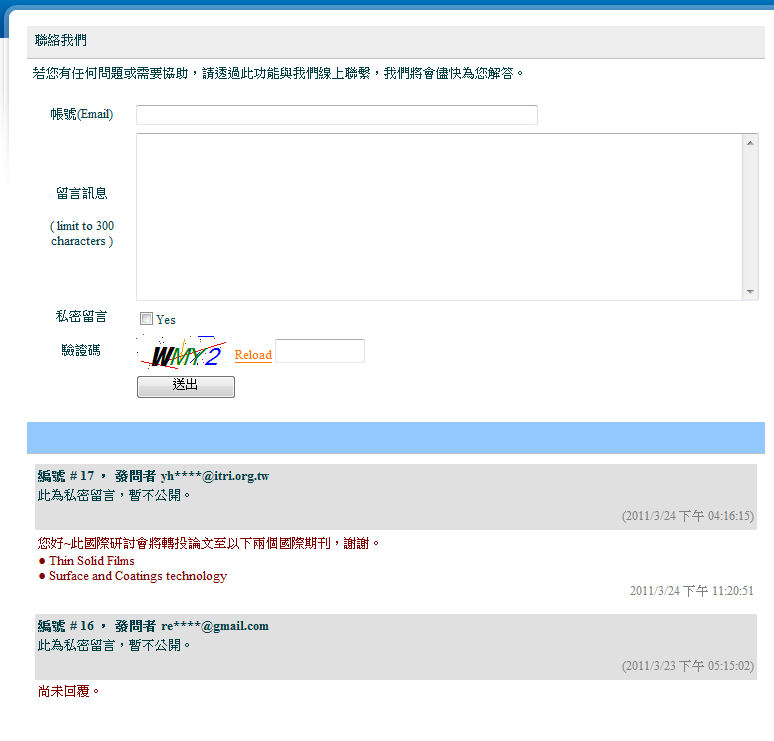Focus the 驗證碼 captcha input box
This screenshot has width=774, height=741.
coord(319,351)
